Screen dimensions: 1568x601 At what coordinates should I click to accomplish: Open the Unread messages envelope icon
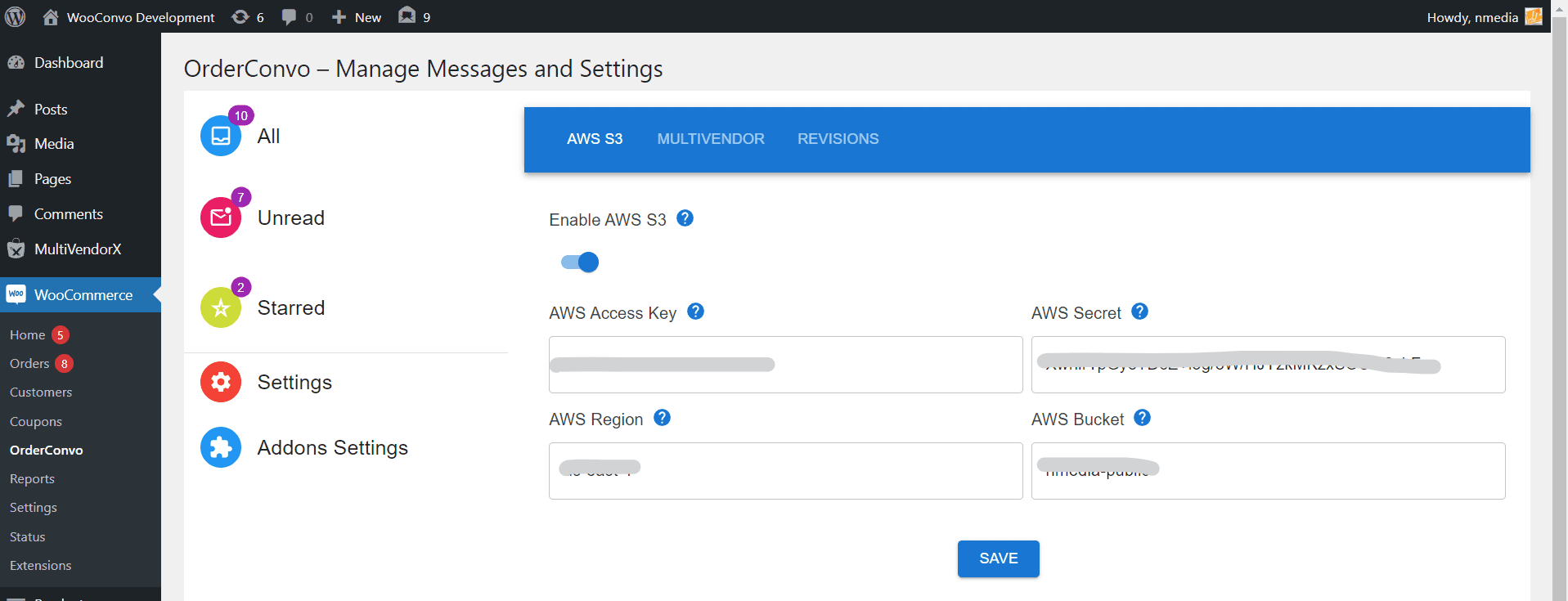coord(221,218)
